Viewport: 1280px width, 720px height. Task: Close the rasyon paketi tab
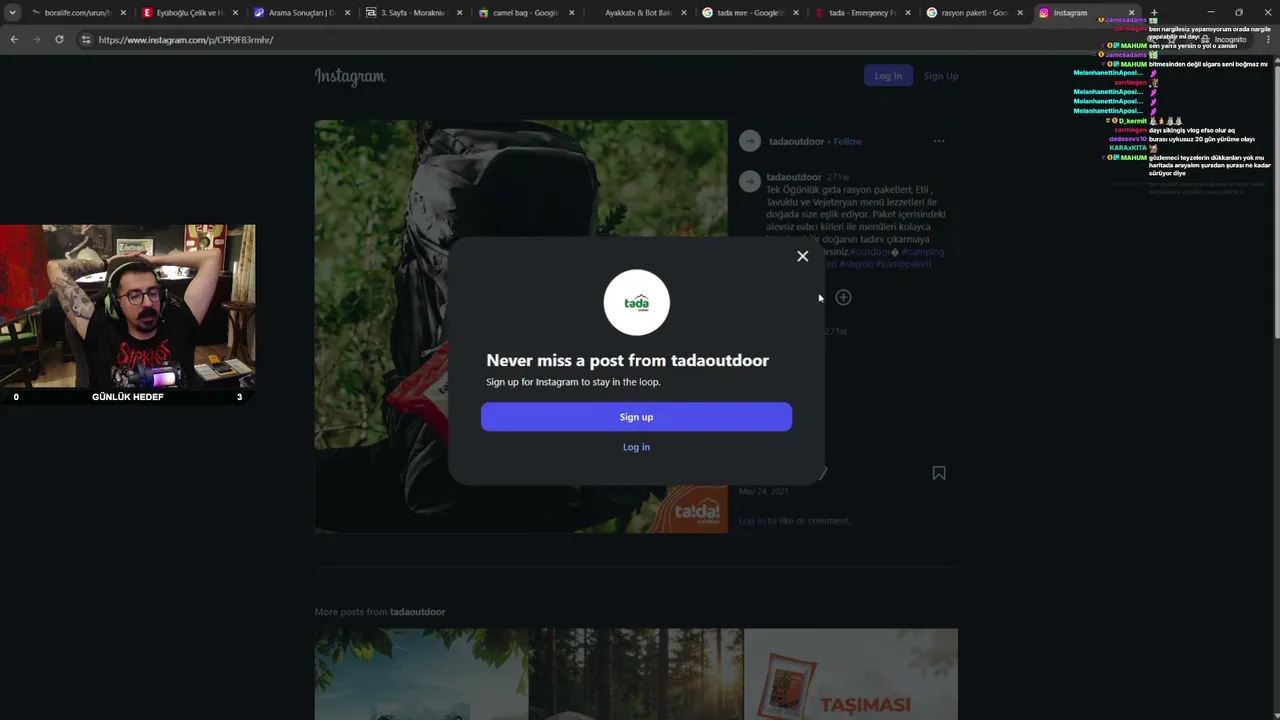[1020, 13]
